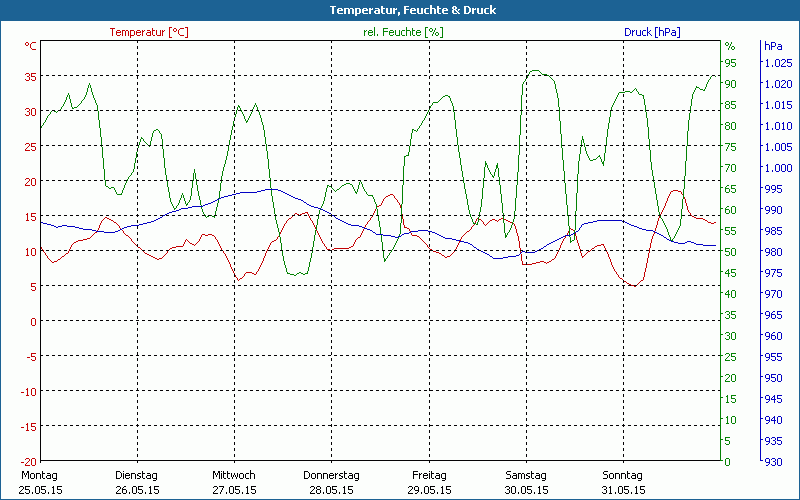Click the green '%' axis unit label
This screenshot has width=800, height=500.
click(x=730, y=46)
